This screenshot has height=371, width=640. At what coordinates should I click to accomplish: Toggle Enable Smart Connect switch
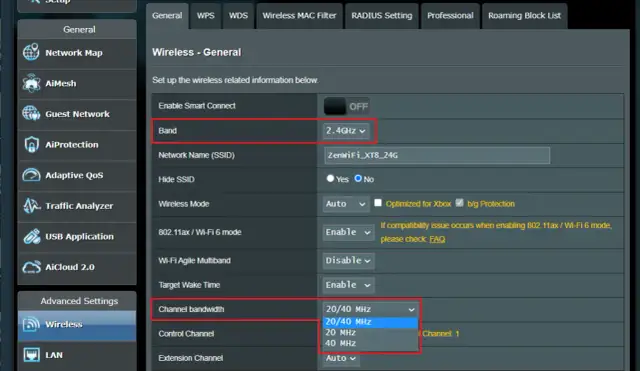tap(346, 107)
